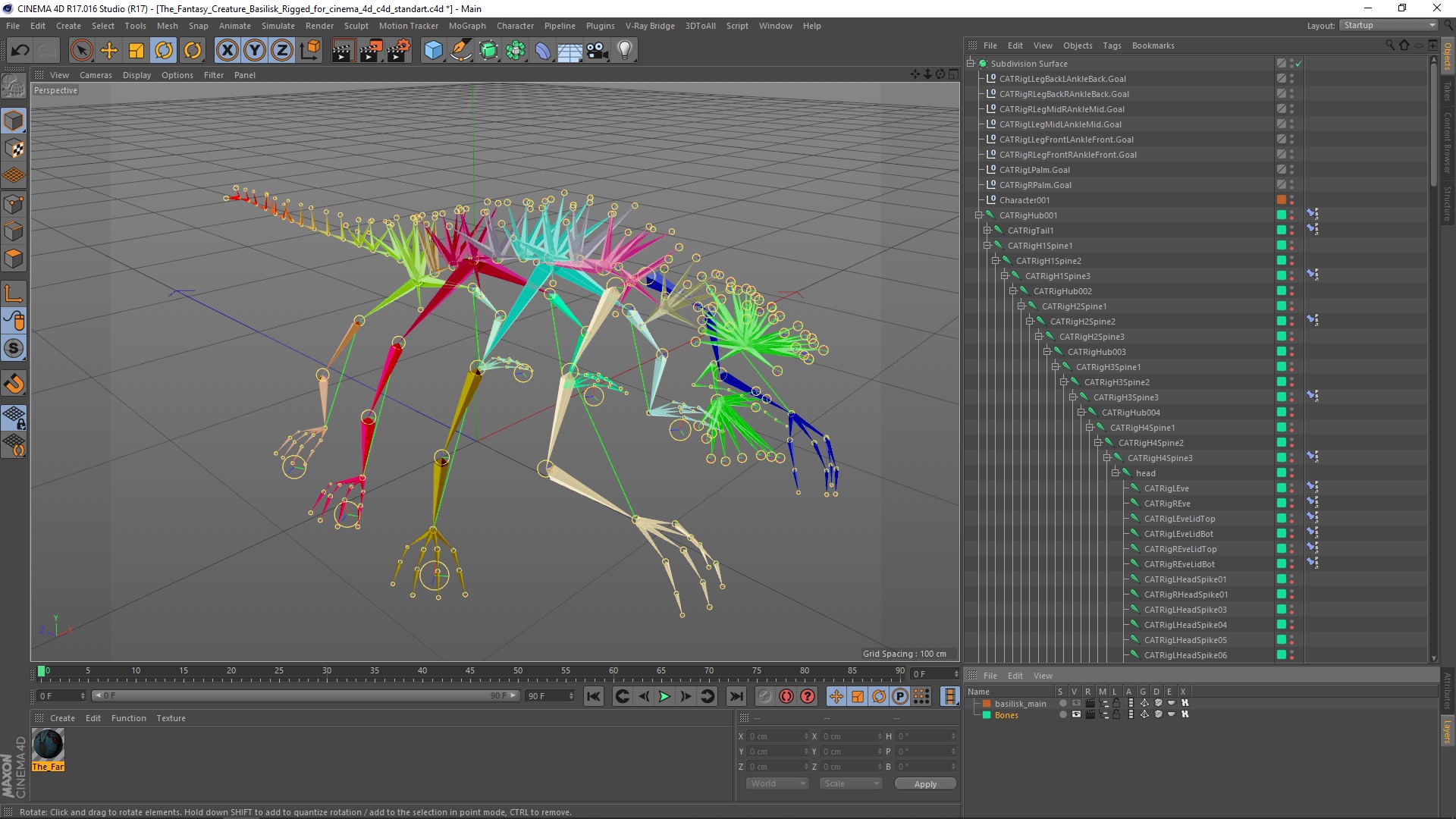Click the Camera object icon
The width and height of the screenshot is (1456, 819).
pos(598,51)
